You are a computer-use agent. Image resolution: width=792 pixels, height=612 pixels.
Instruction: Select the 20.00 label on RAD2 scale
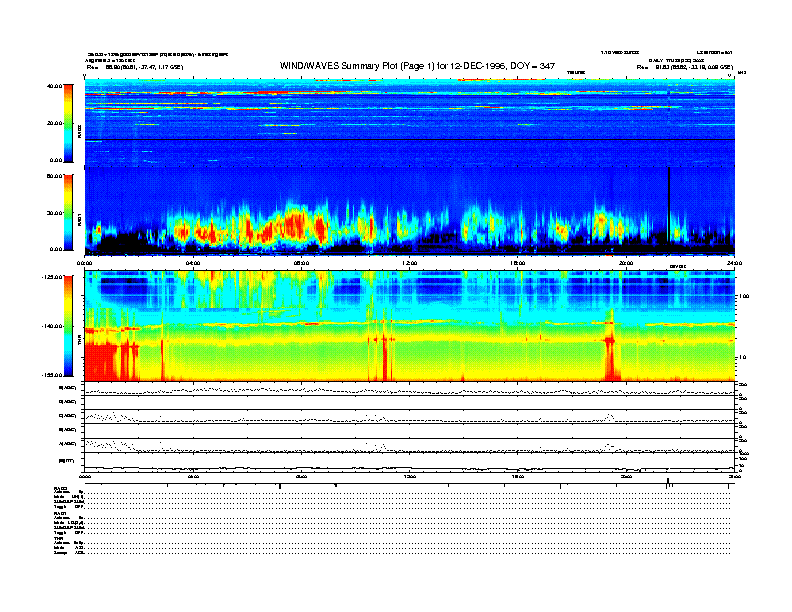point(54,123)
